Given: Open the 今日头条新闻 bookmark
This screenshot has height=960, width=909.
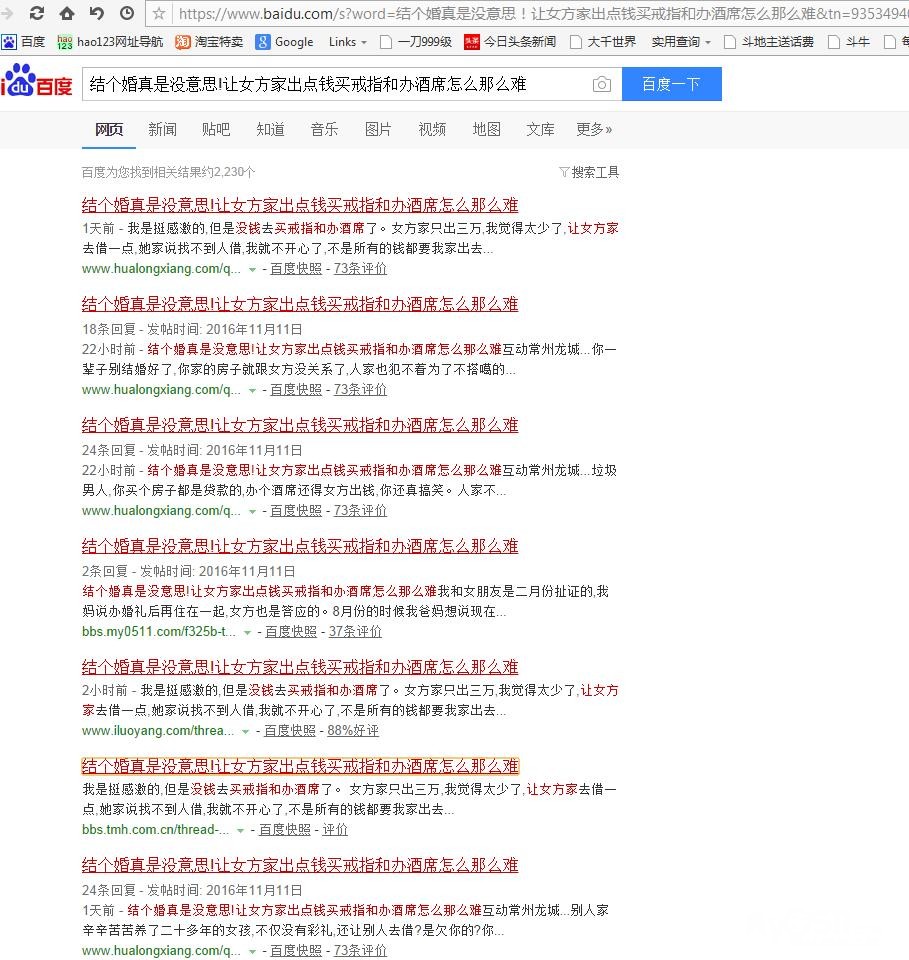Looking at the screenshot, I should click(x=510, y=42).
